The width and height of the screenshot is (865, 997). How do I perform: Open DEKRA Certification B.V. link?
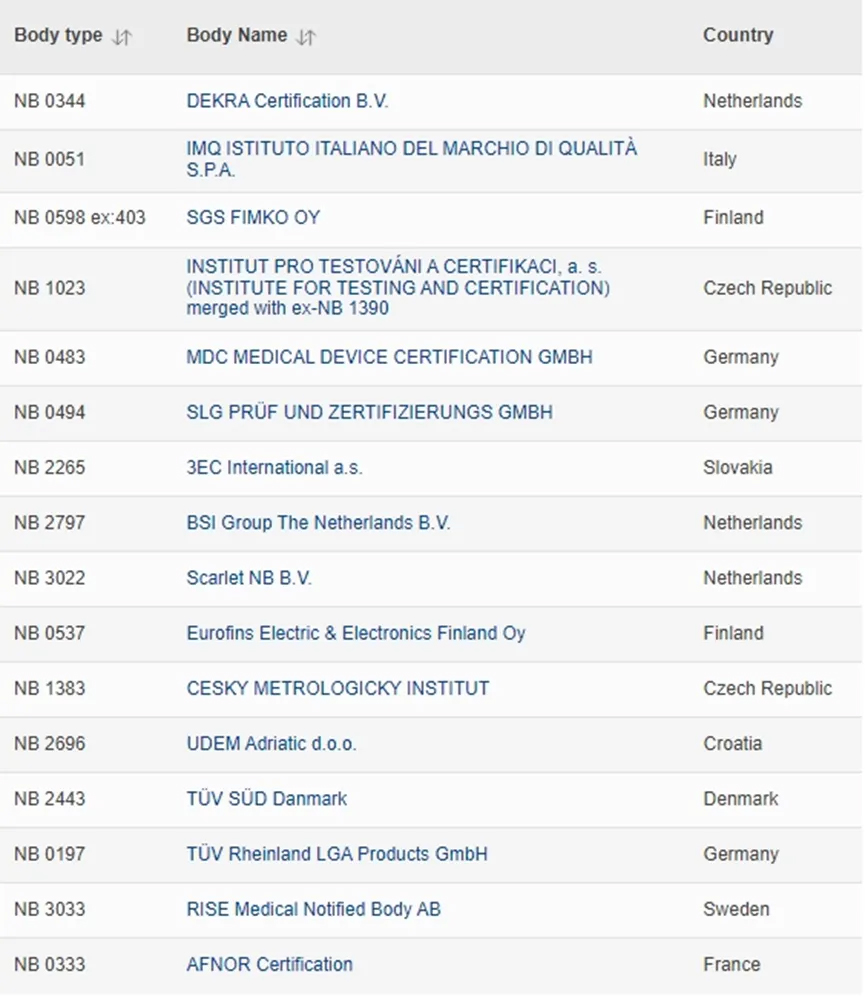pyautogui.click(x=287, y=101)
